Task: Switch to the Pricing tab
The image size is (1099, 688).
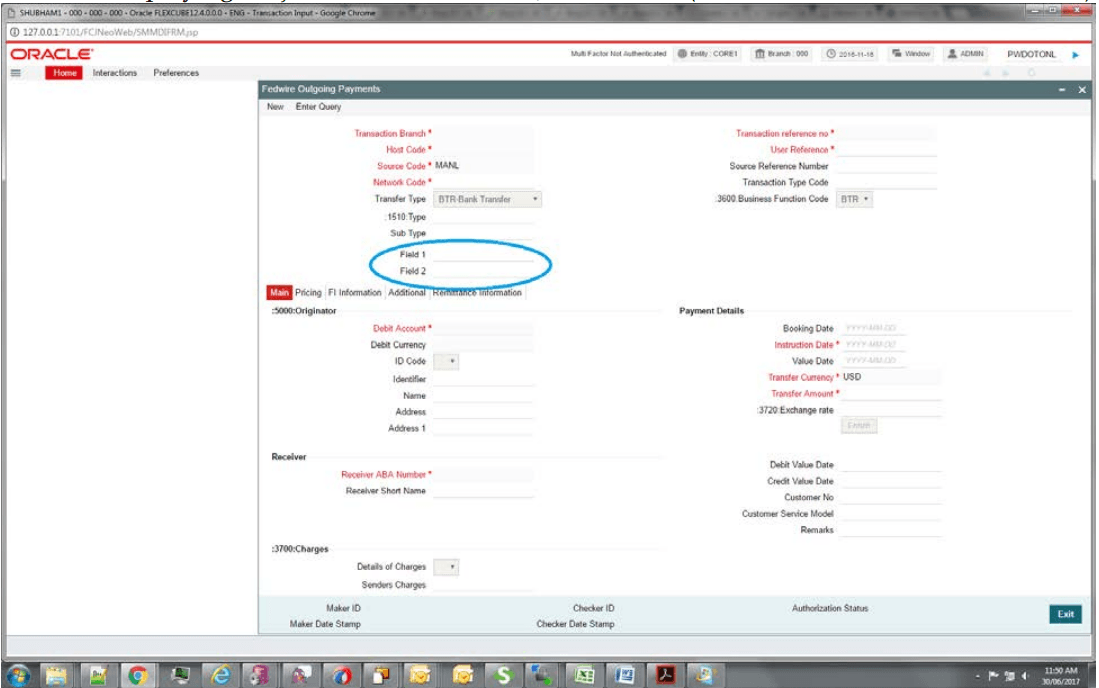Action: 308,293
